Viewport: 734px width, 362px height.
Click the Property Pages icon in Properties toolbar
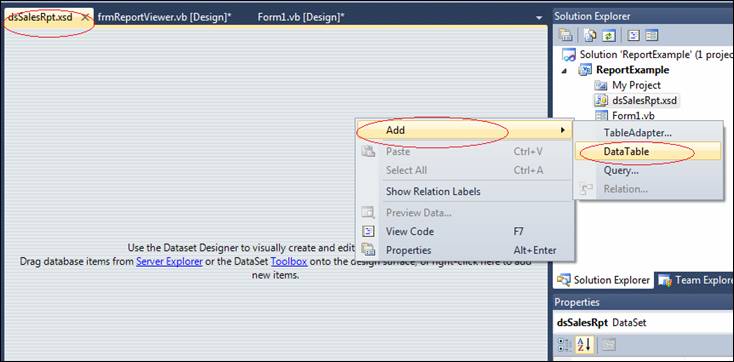(x=608, y=345)
